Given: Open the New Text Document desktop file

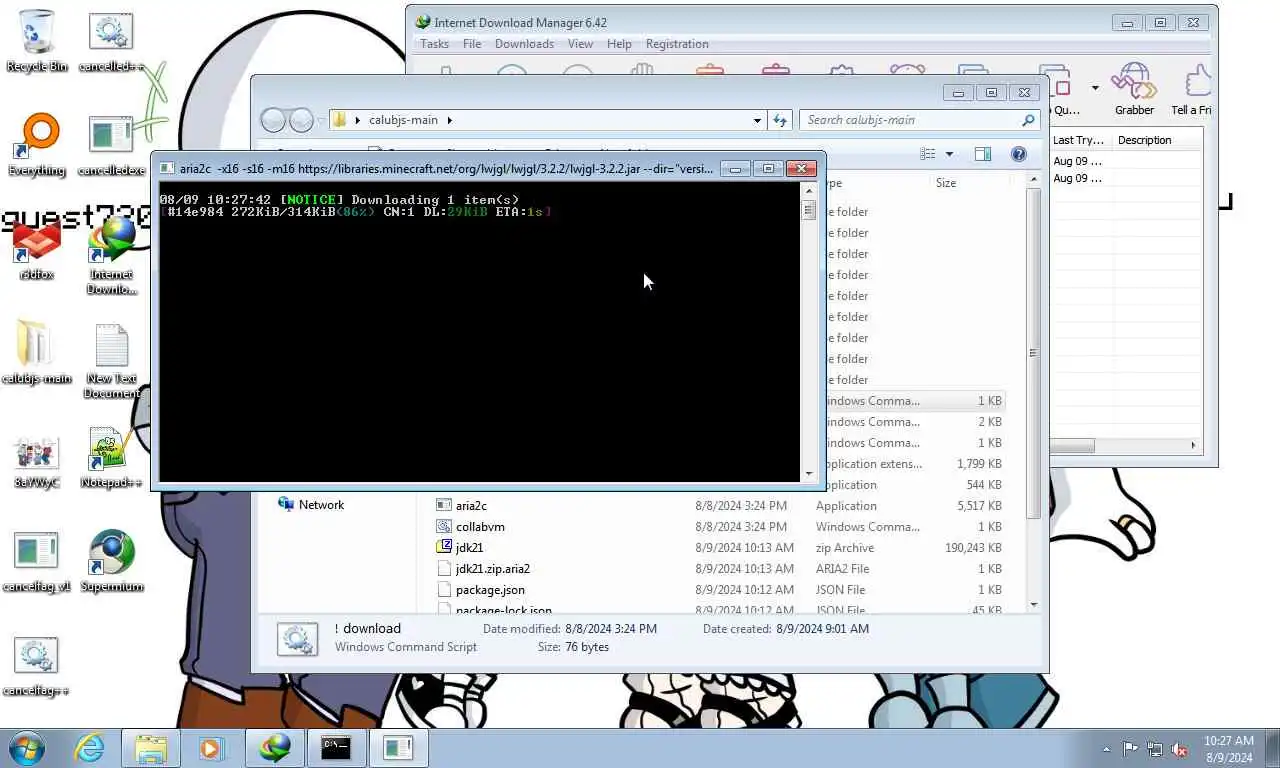Looking at the screenshot, I should point(111,360).
